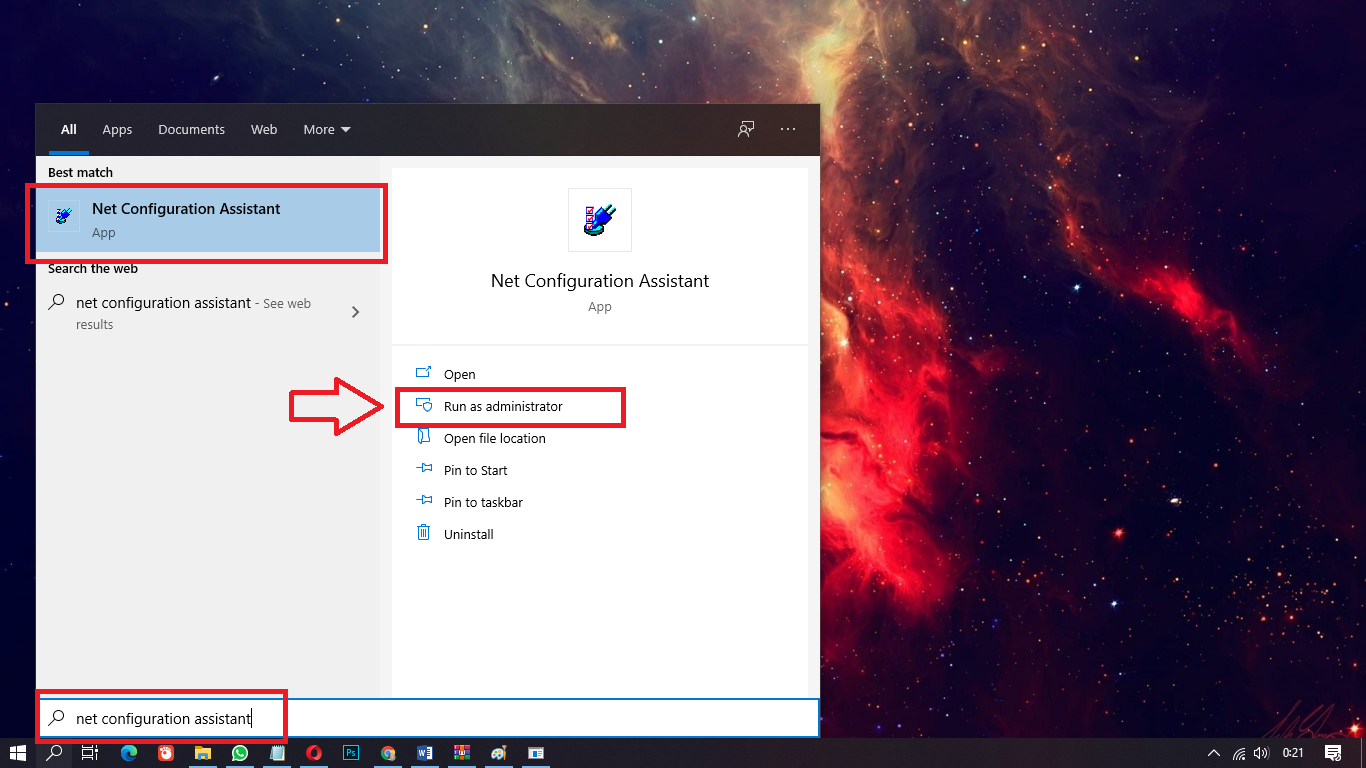The image size is (1366, 768).
Task: Open the Action Center notifications icon
Action: pyautogui.click(x=1333, y=753)
